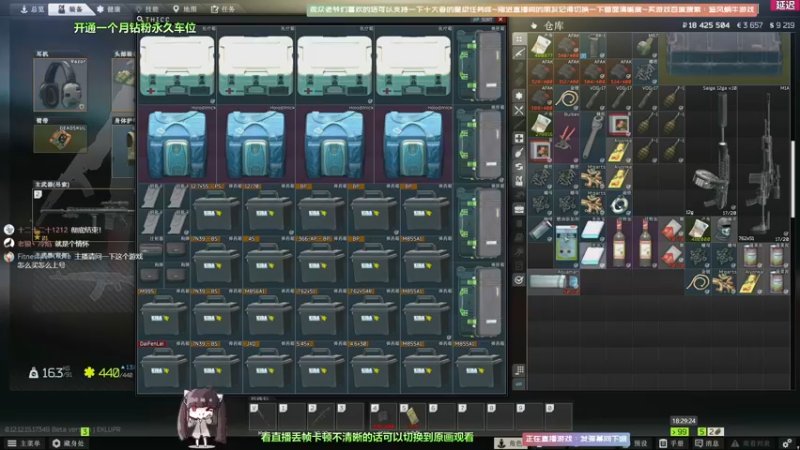Go to the 藏身处 hideout
Image resolution: width=800 pixels, height=450 pixels.
68,443
